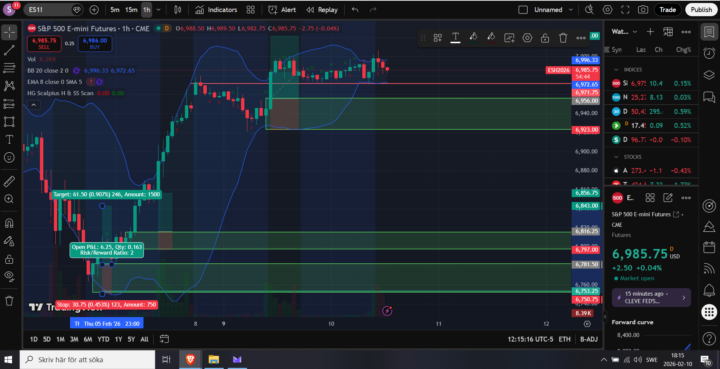Open drawing settings hexagon in floating toolbar

(527, 38)
